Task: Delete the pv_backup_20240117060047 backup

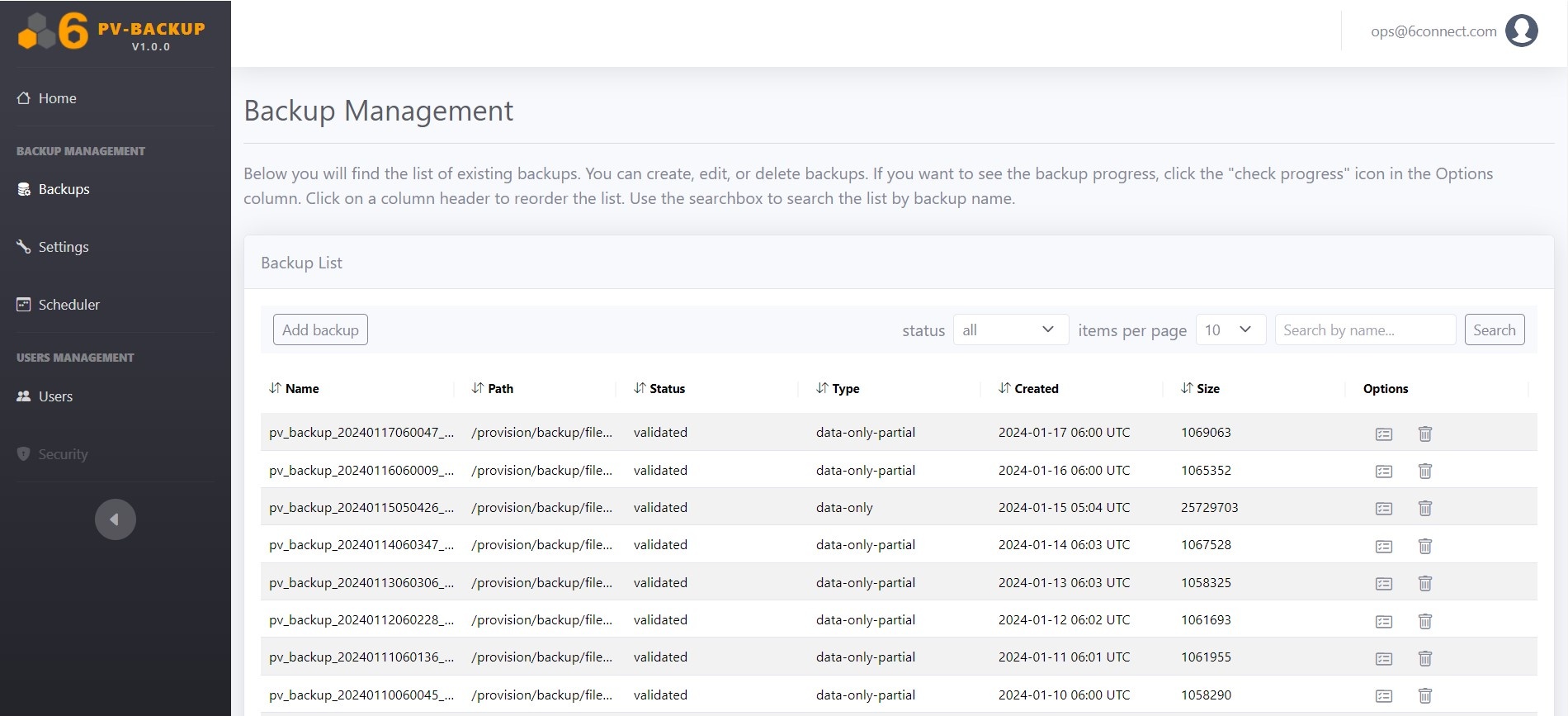Action: (1424, 434)
